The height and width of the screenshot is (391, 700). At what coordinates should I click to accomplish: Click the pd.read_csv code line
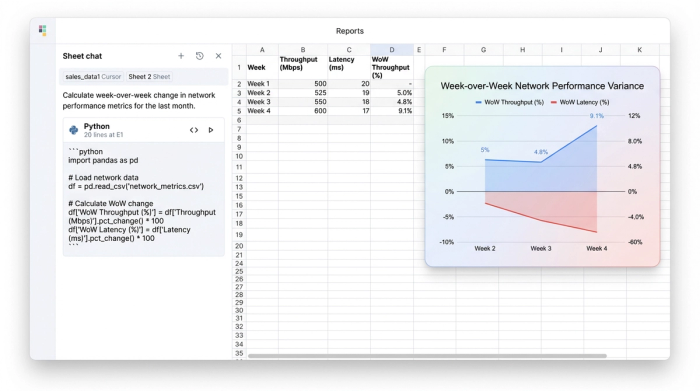[x=136, y=186]
